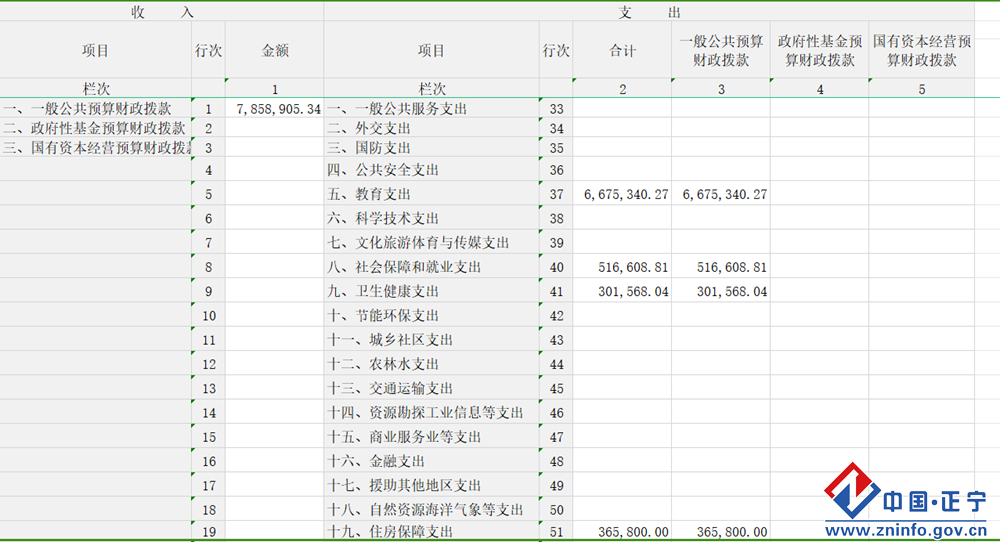Select 一般公共预算 value 516,608.81

point(721,267)
